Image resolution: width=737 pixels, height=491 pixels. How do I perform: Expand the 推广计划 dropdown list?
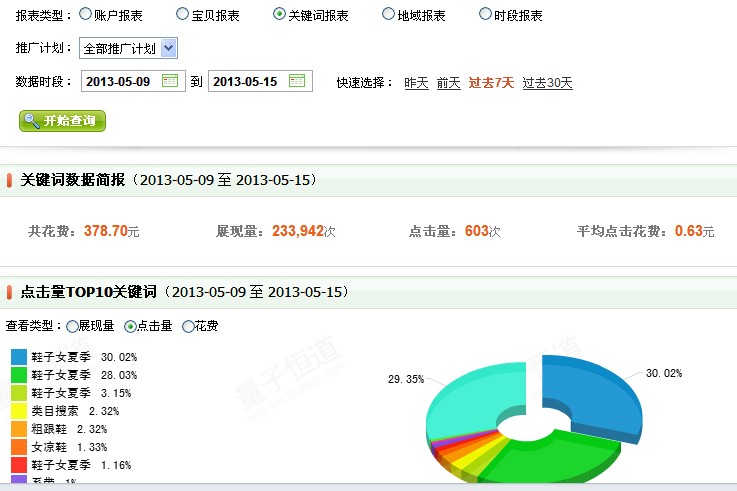pyautogui.click(x=168, y=48)
